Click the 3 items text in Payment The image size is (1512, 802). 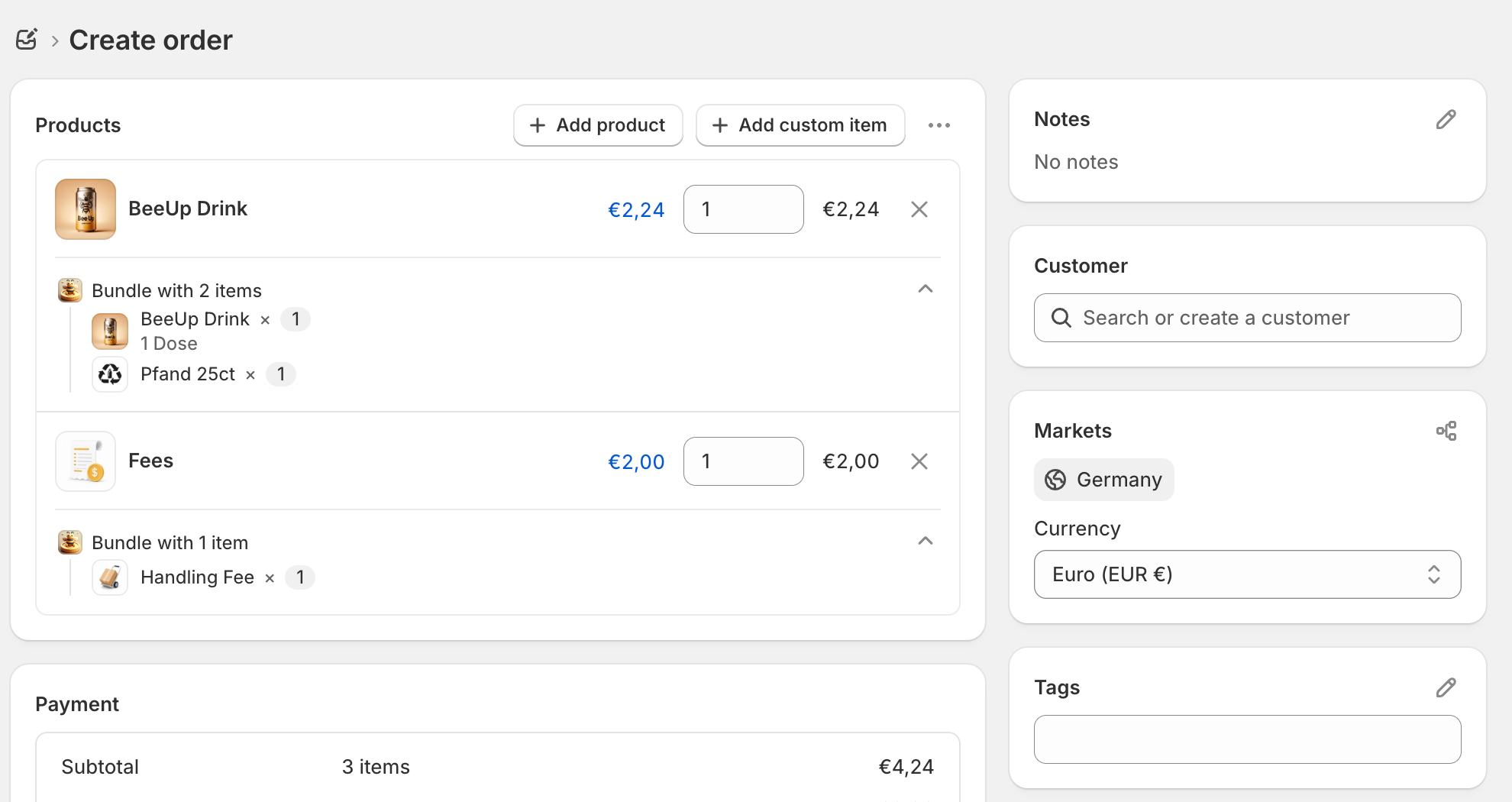click(x=376, y=767)
